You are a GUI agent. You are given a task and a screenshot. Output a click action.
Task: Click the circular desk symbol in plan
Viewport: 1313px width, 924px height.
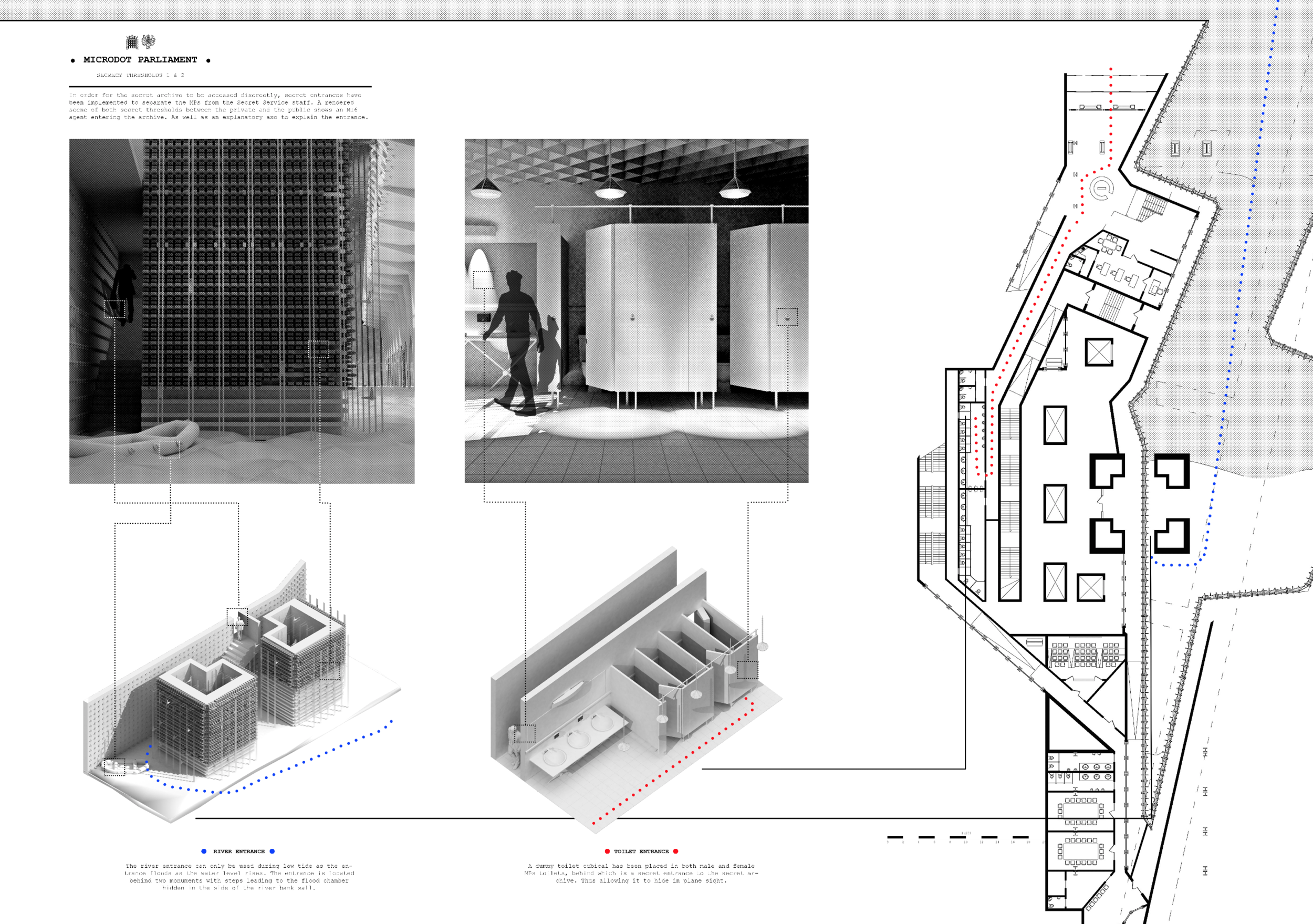[x=1101, y=188]
